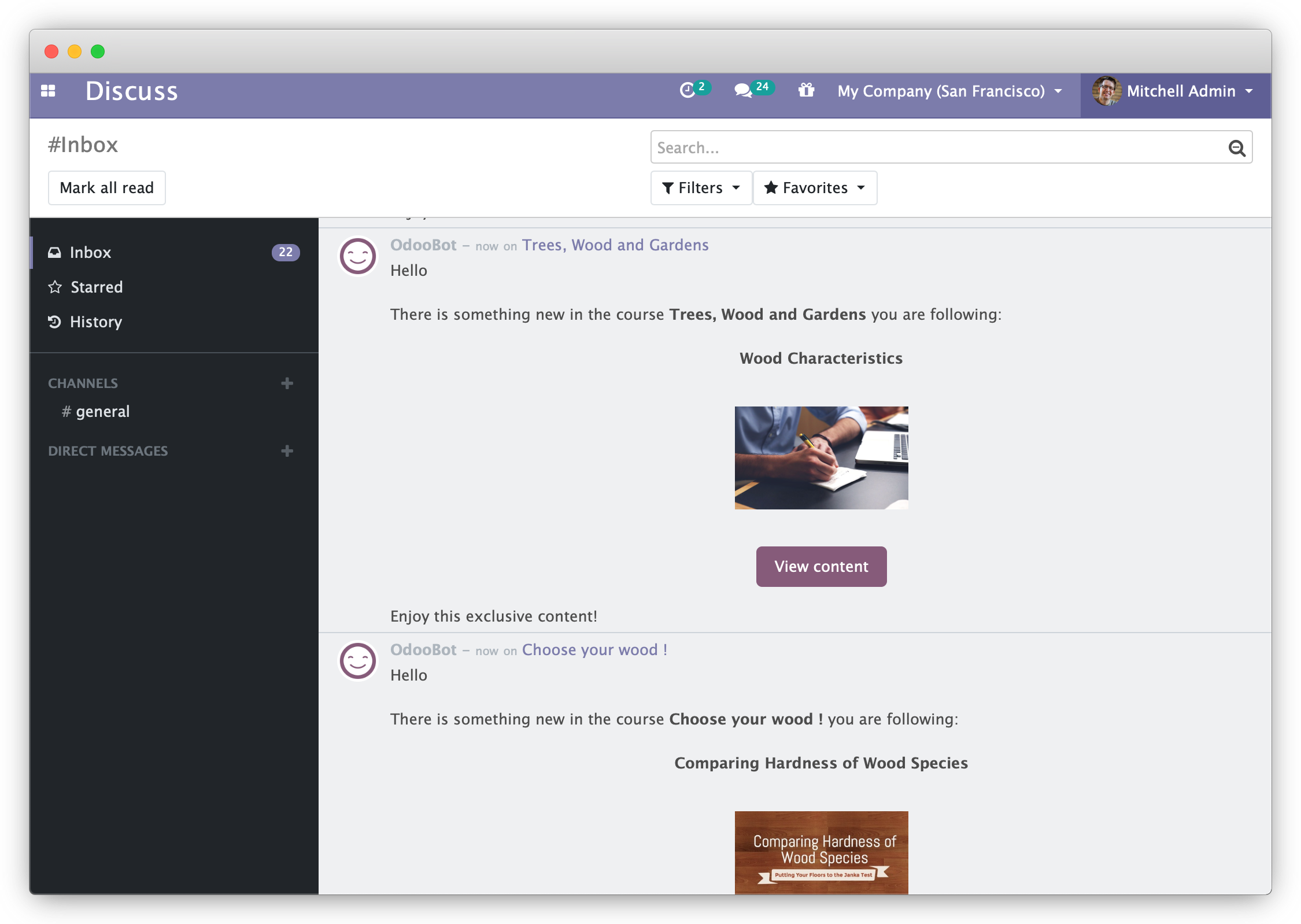Open the activities clock icon
Screen dimensions: 1301x924
coord(688,90)
